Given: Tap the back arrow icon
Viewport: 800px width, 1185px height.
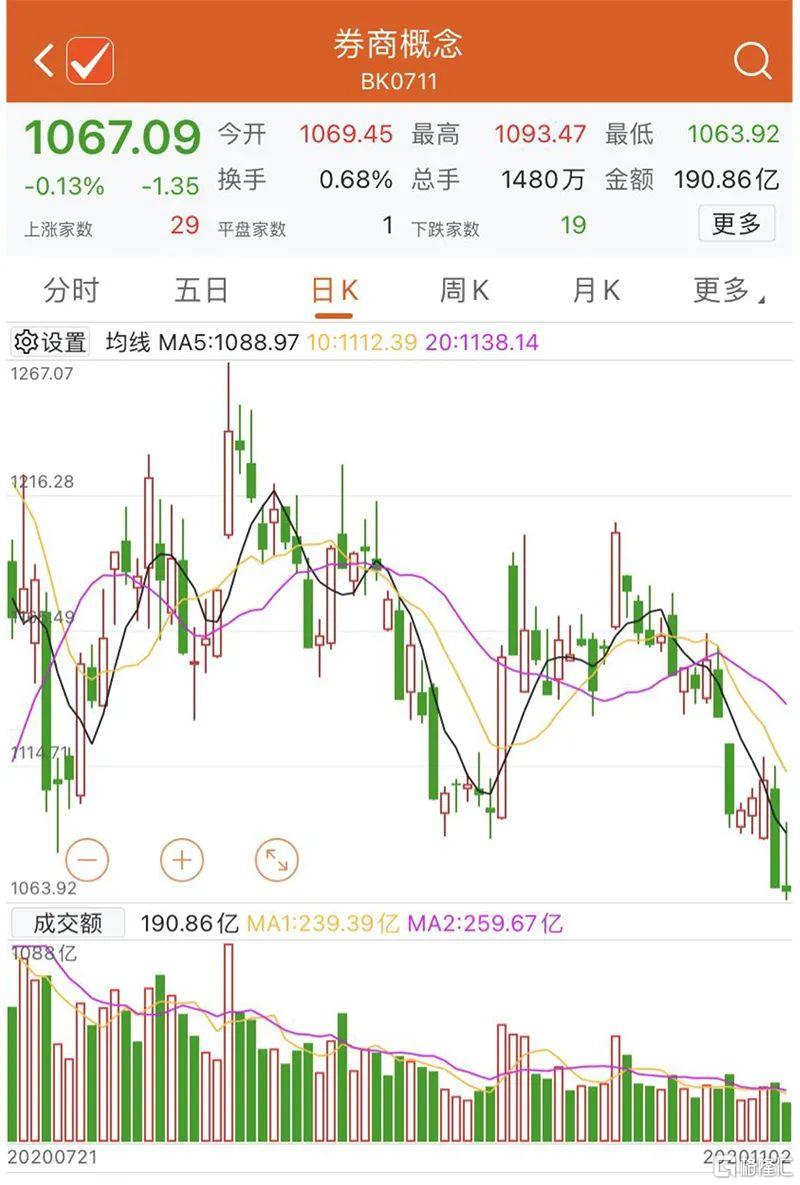Looking at the screenshot, I should (44, 60).
